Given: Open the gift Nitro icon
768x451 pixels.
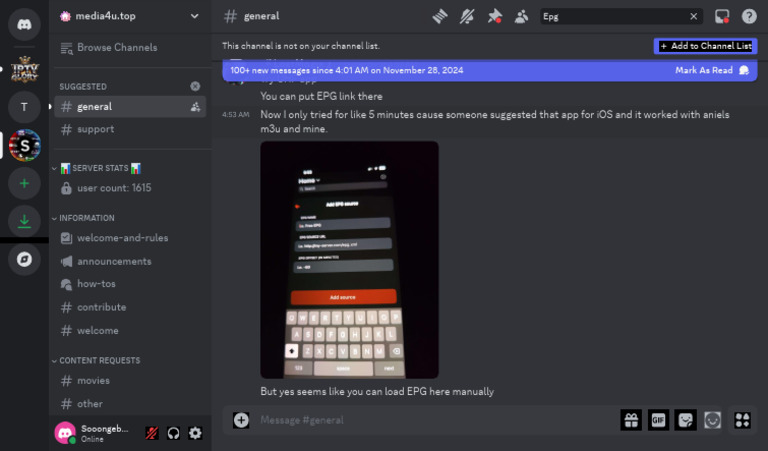Looking at the screenshot, I should pyautogui.click(x=631, y=420).
